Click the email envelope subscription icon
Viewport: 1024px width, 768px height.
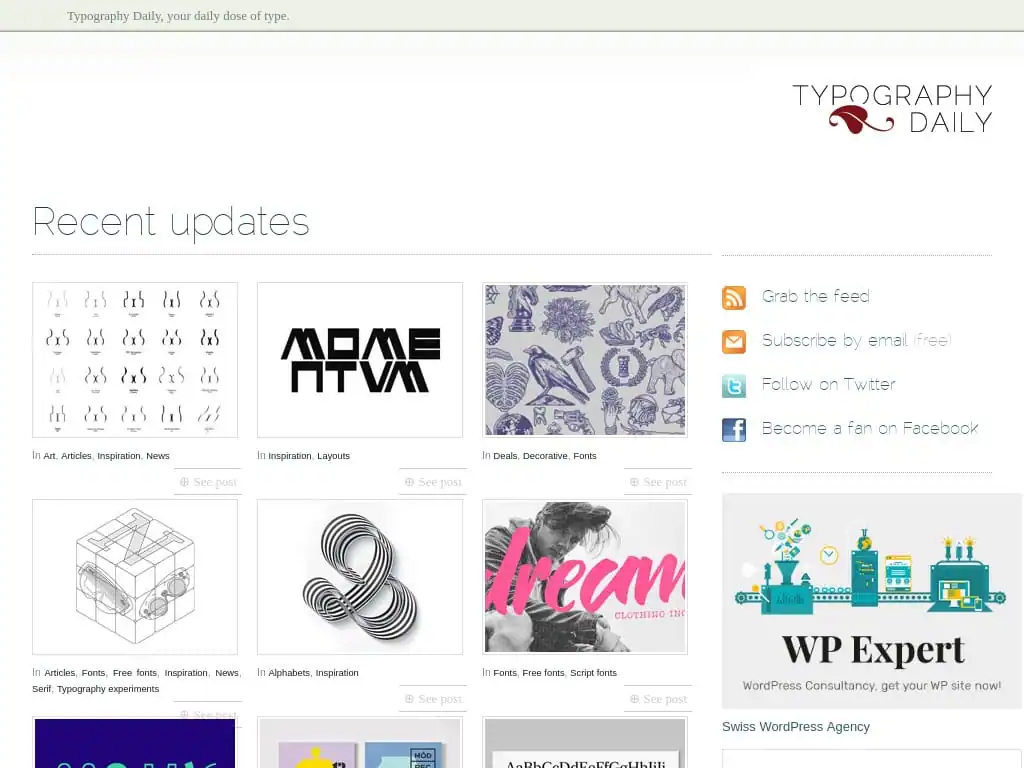pos(734,341)
